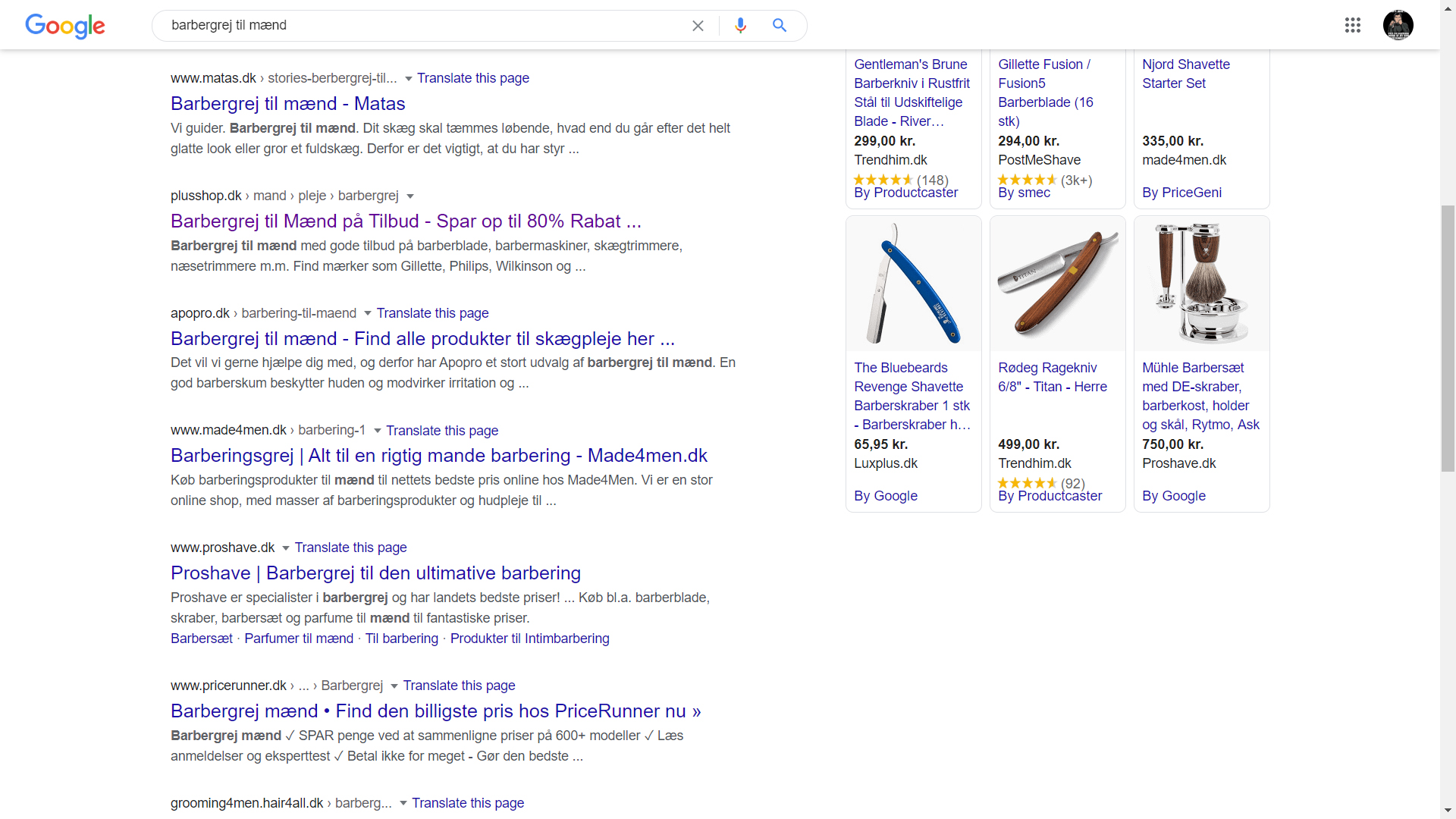Click By Productcaster under Rødeg Ragekniv
1456x819 pixels.
1050,496
